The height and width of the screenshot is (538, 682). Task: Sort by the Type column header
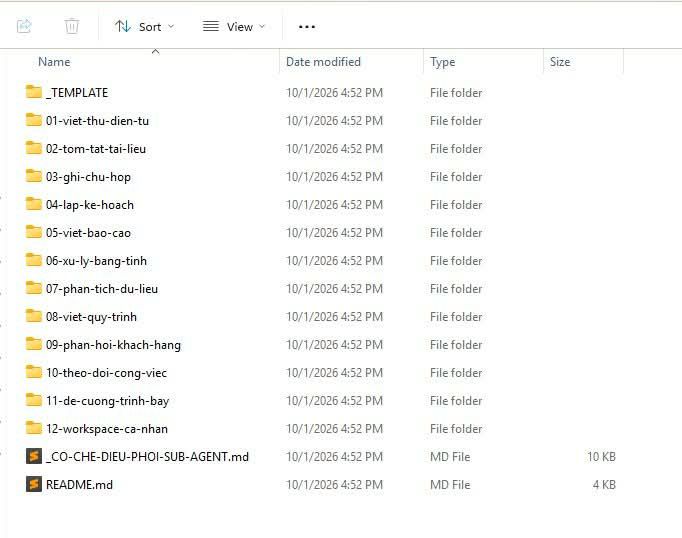[x=442, y=62]
